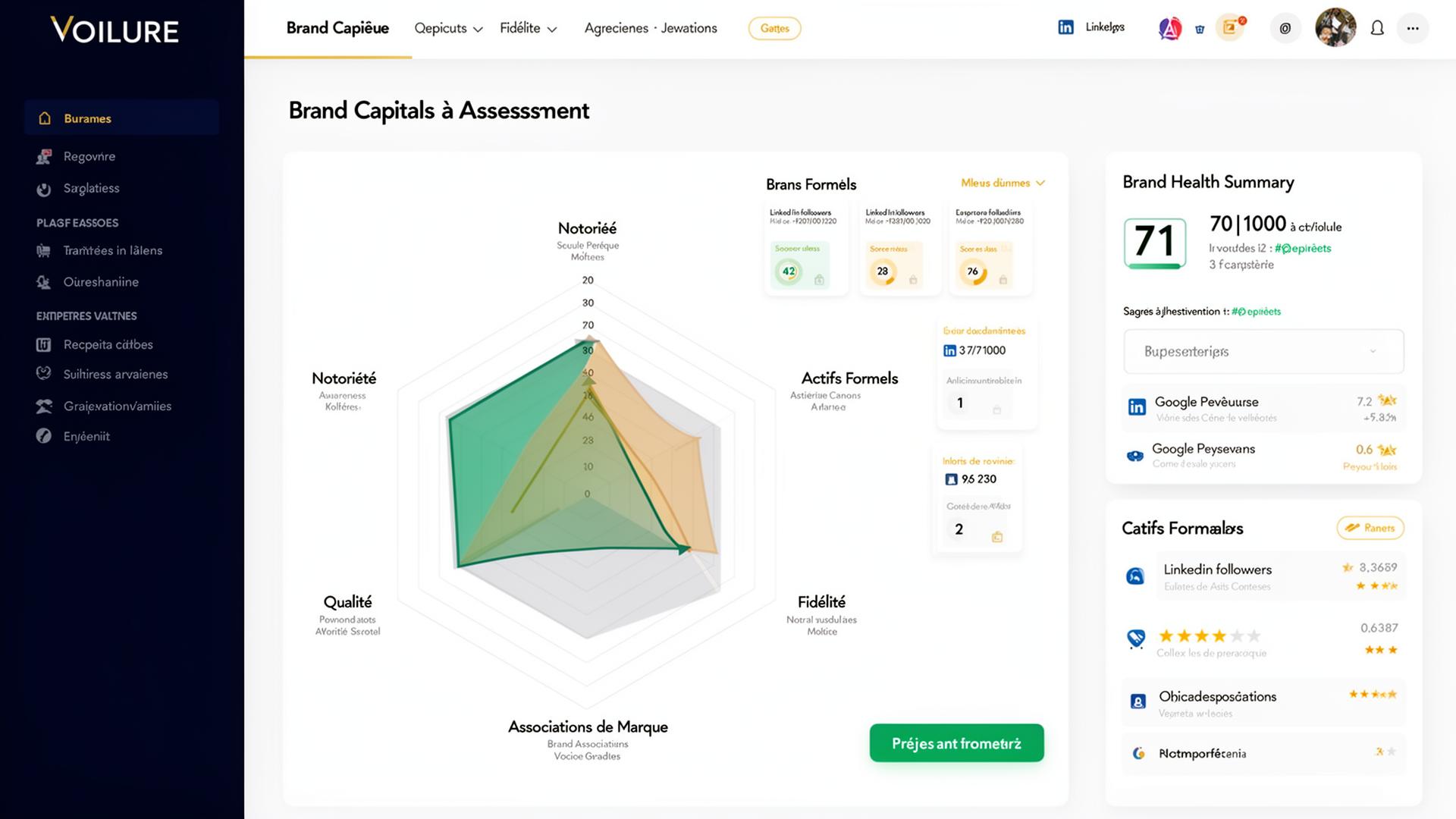The height and width of the screenshot is (819, 1456).
Task: Switch to the Brand Capiêue tab
Action: (x=337, y=28)
